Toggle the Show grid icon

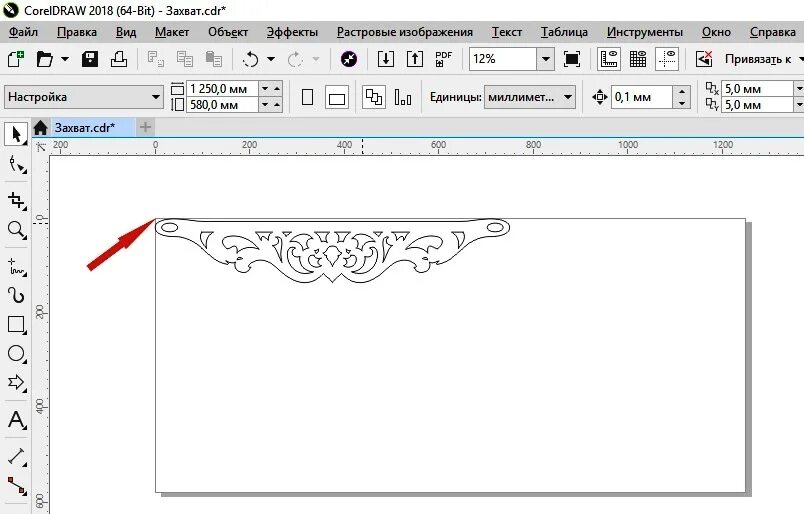pos(638,58)
